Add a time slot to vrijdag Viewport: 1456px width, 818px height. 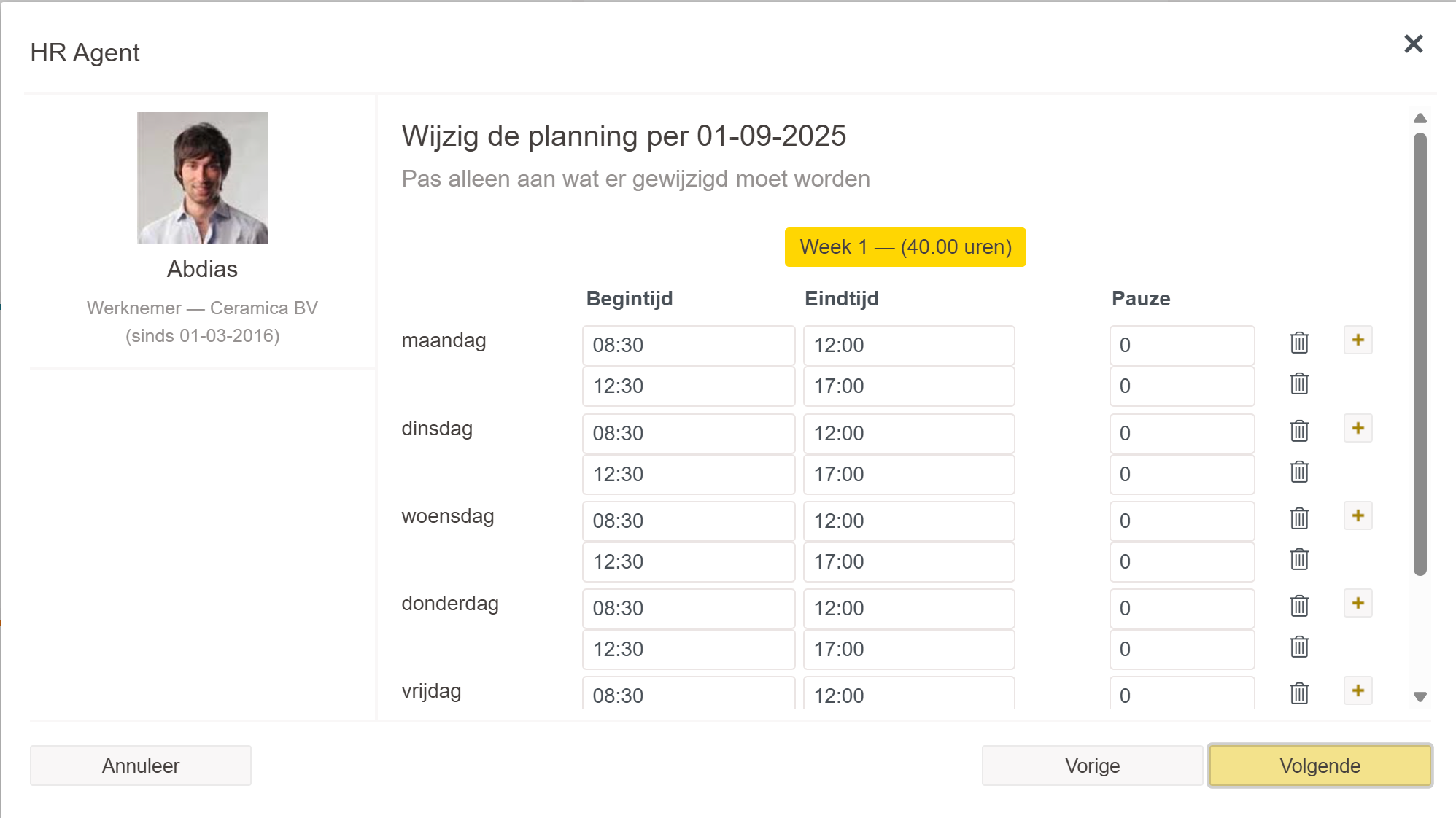[x=1358, y=690]
